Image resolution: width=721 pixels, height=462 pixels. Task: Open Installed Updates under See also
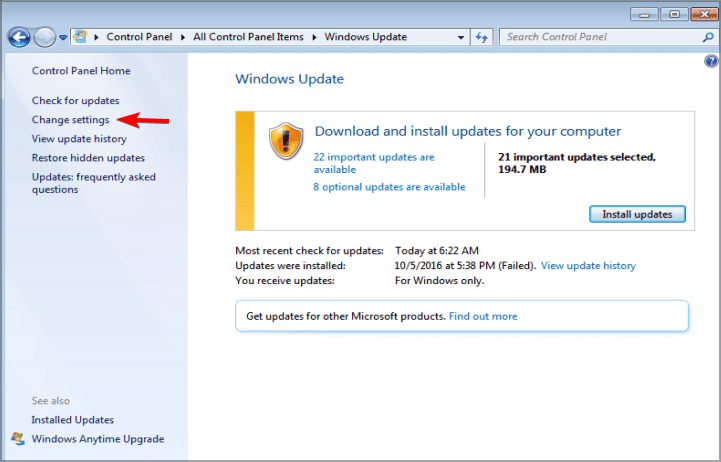(73, 420)
